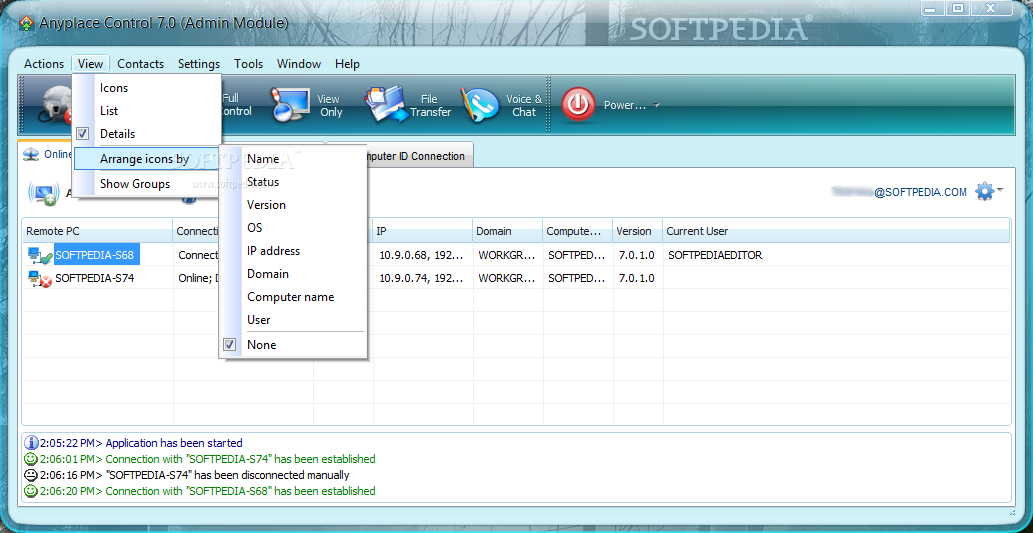
Task: Close the open View menu
Action: point(90,64)
